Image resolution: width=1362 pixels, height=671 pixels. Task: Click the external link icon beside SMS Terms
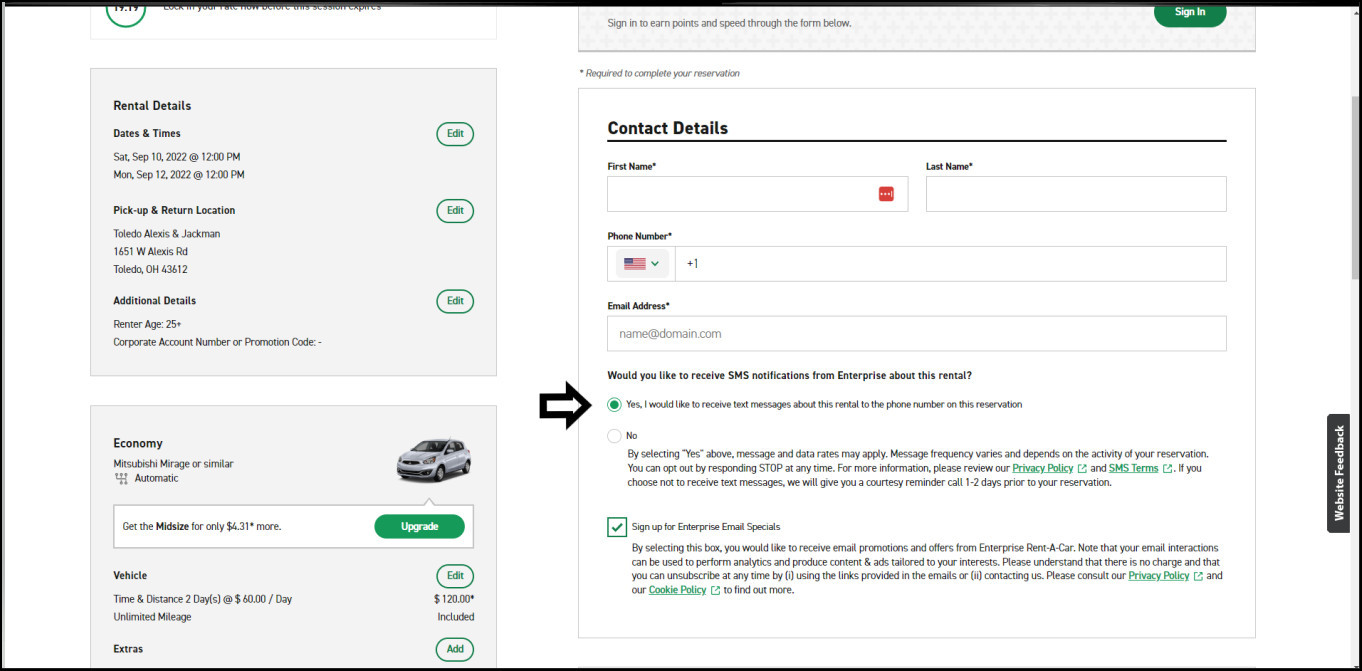(x=1167, y=469)
